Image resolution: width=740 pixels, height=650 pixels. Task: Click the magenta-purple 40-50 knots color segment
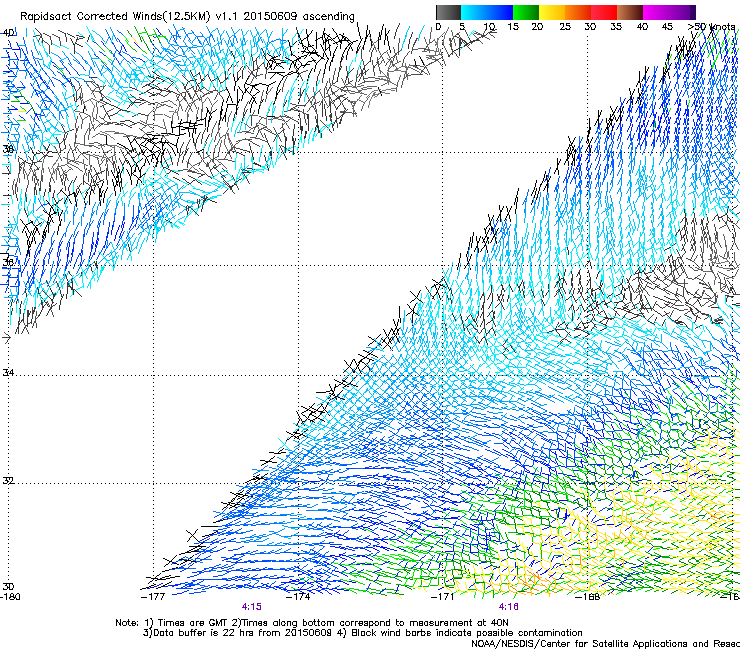(x=669, y=12)
